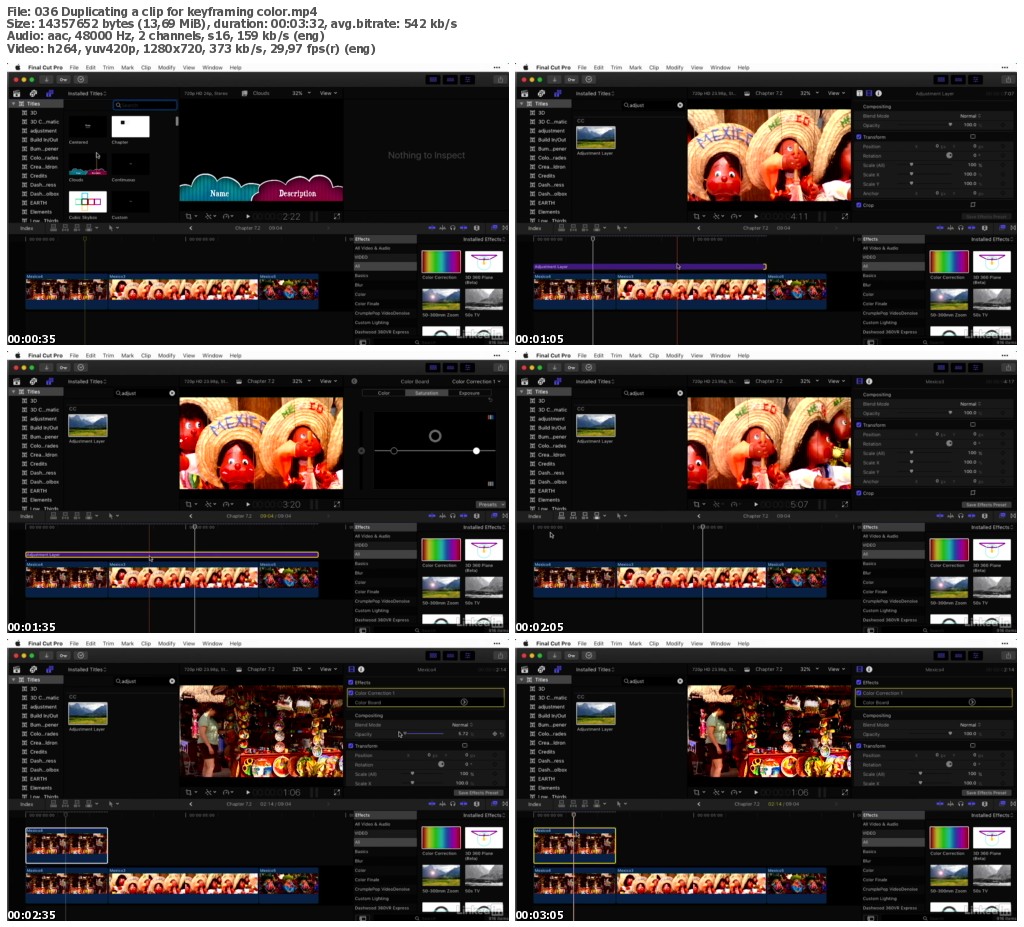Viewport: 1024px width, 927px height.
Task: Toggle Transform checkbox in the 00:02:05 inspector
Action: pos(859,425)
